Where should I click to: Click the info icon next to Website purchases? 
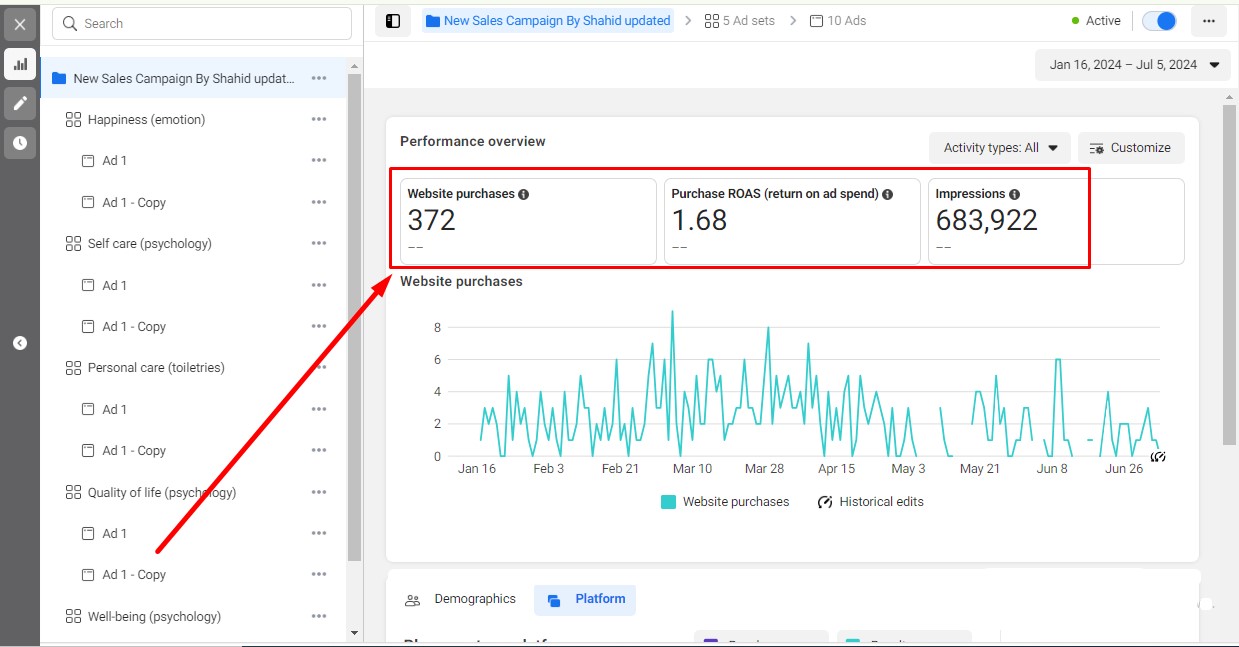tap(524, 194)
